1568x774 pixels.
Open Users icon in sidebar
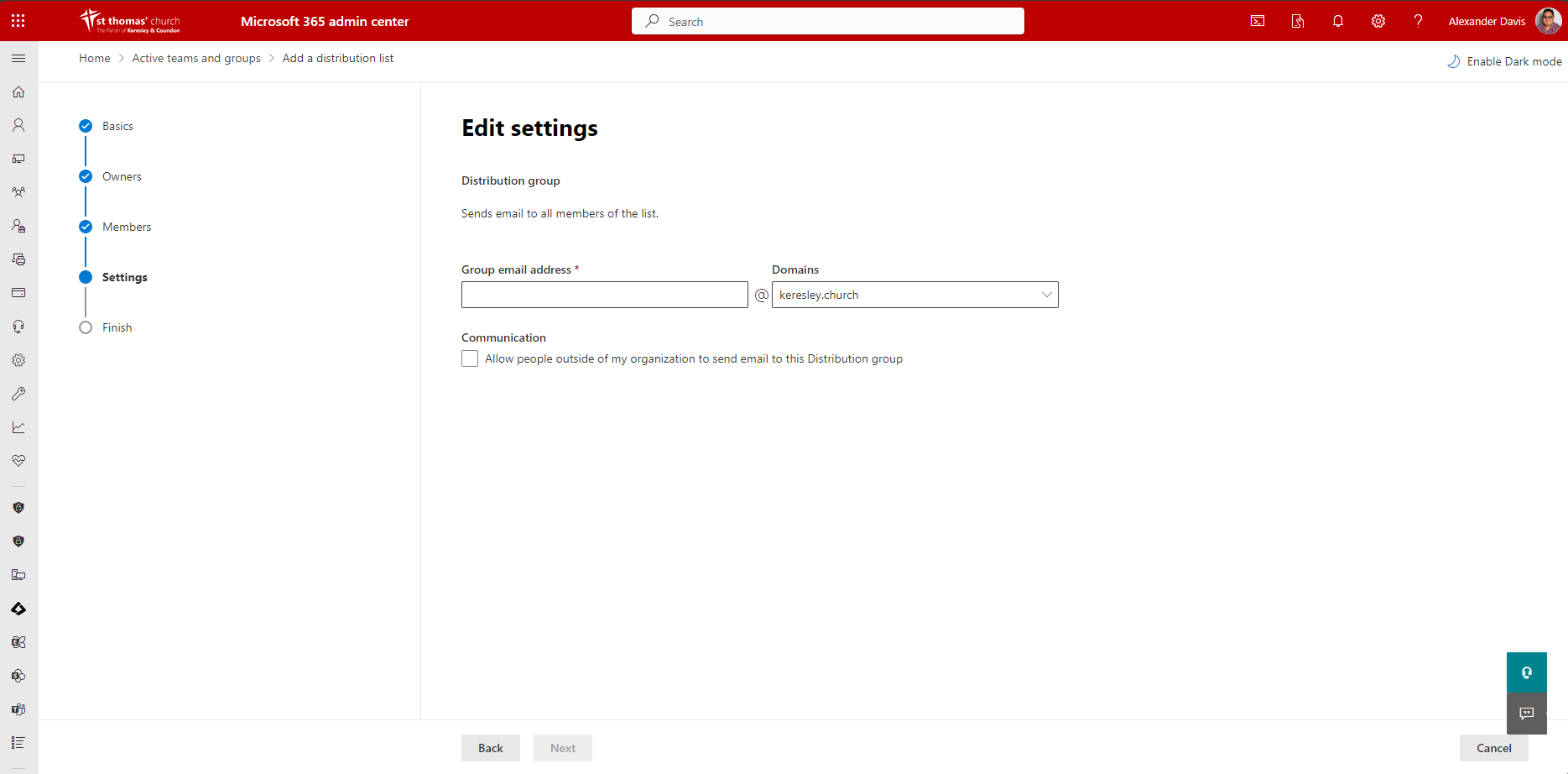point(18,125)
